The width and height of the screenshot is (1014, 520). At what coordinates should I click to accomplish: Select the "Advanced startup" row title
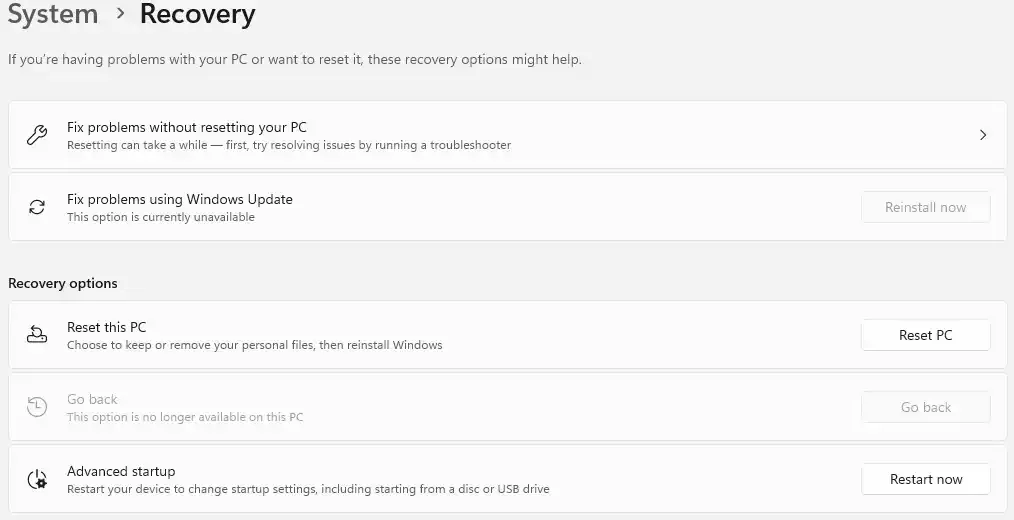click(x=121, y=471)
